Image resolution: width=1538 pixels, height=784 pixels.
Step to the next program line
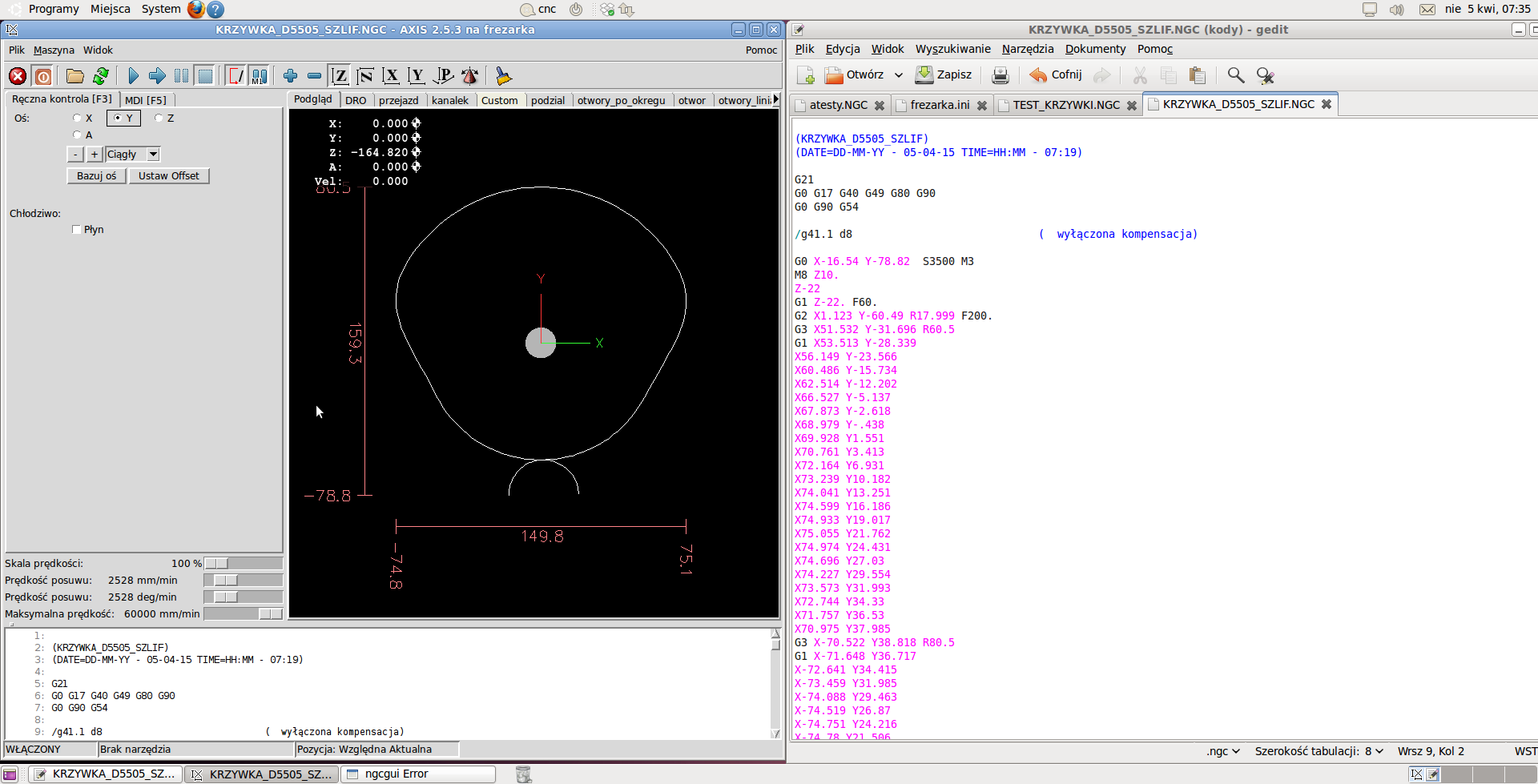(x=157, y=76)
